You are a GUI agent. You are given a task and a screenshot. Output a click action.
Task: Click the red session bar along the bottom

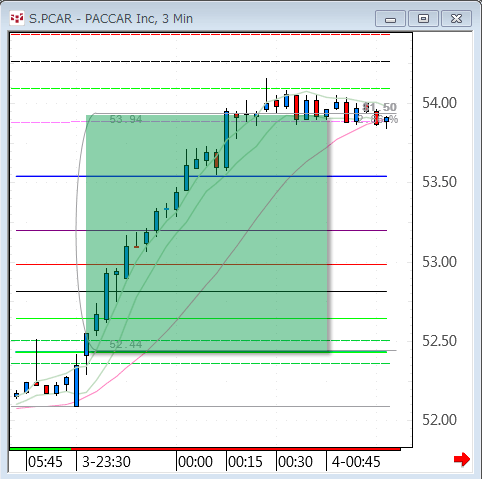236,449
